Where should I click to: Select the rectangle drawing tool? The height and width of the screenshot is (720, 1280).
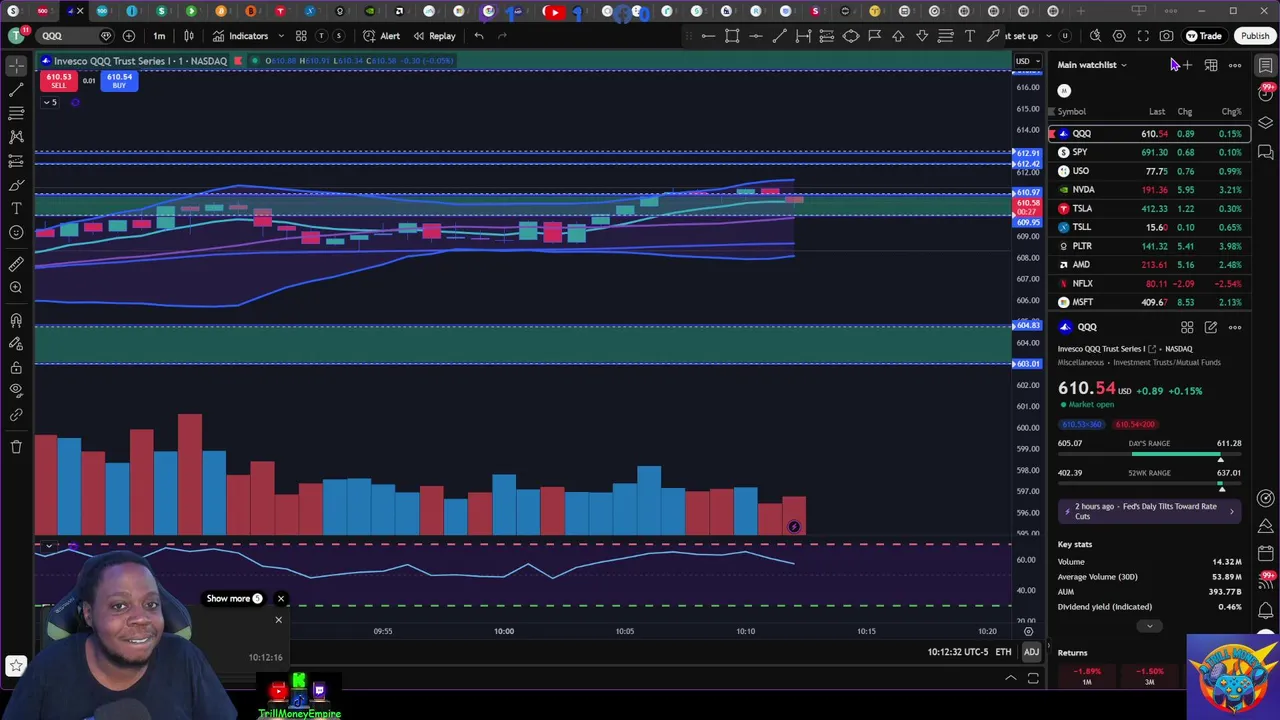click(732, 36)
